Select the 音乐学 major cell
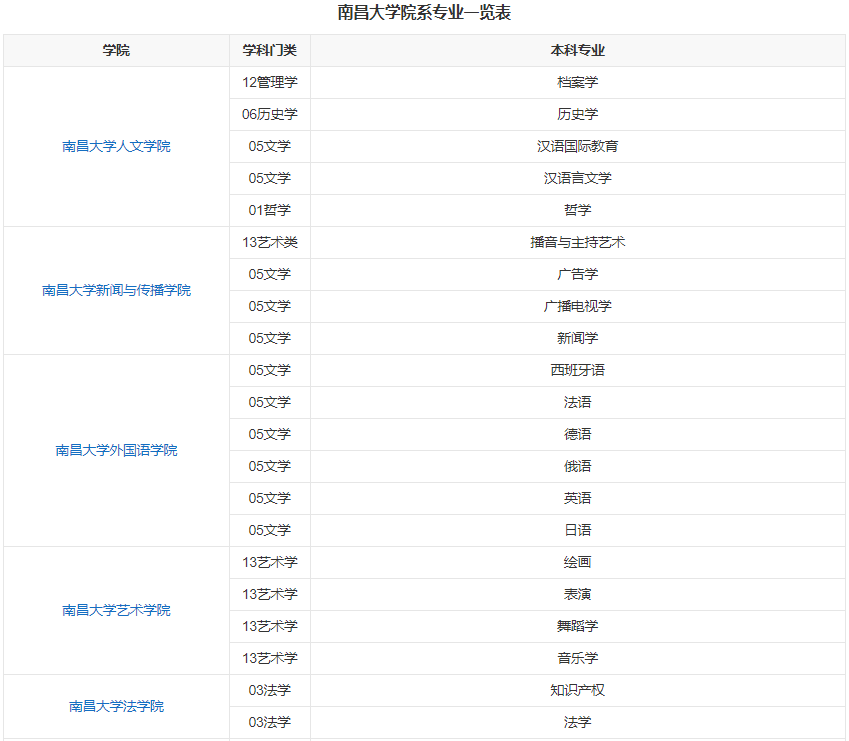The image size is (849, 741). pyautogui.click(x=578, y=658)
